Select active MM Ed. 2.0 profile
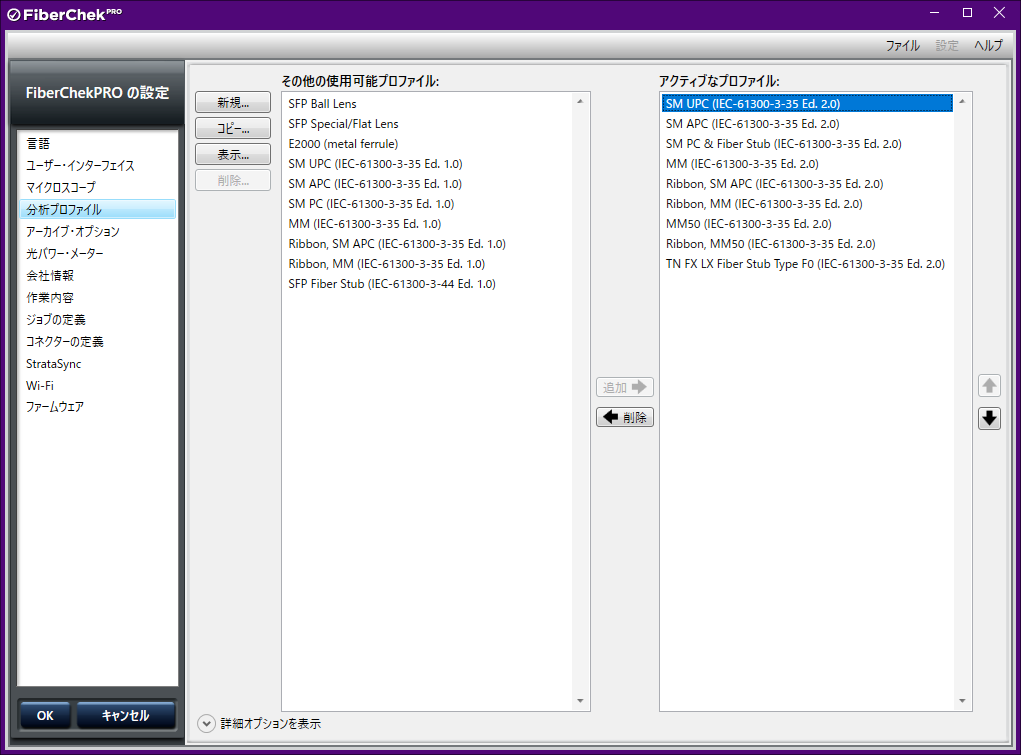This screenshot has height=755, width=1021. 807,164
